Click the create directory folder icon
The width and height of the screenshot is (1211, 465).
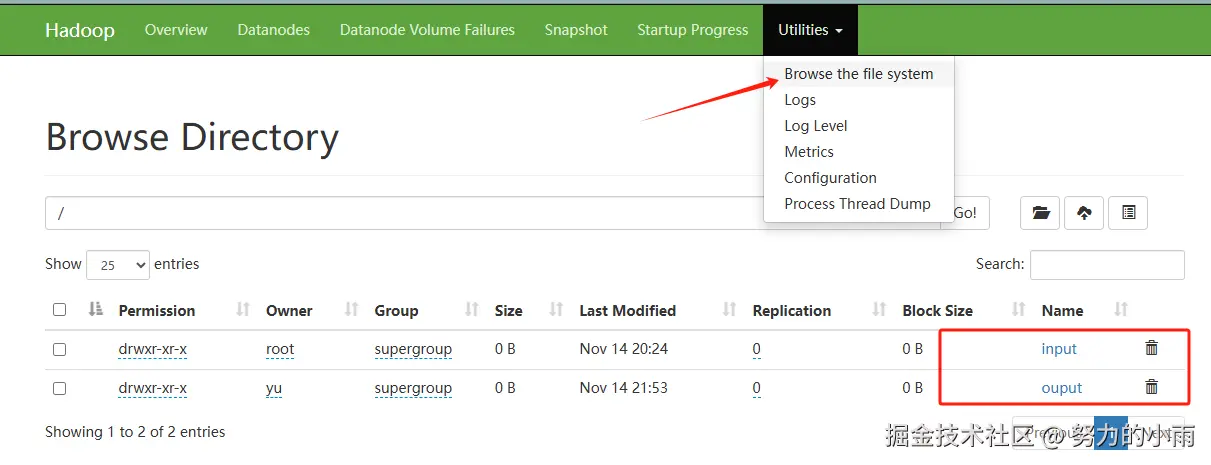(x=1040, y=213)
